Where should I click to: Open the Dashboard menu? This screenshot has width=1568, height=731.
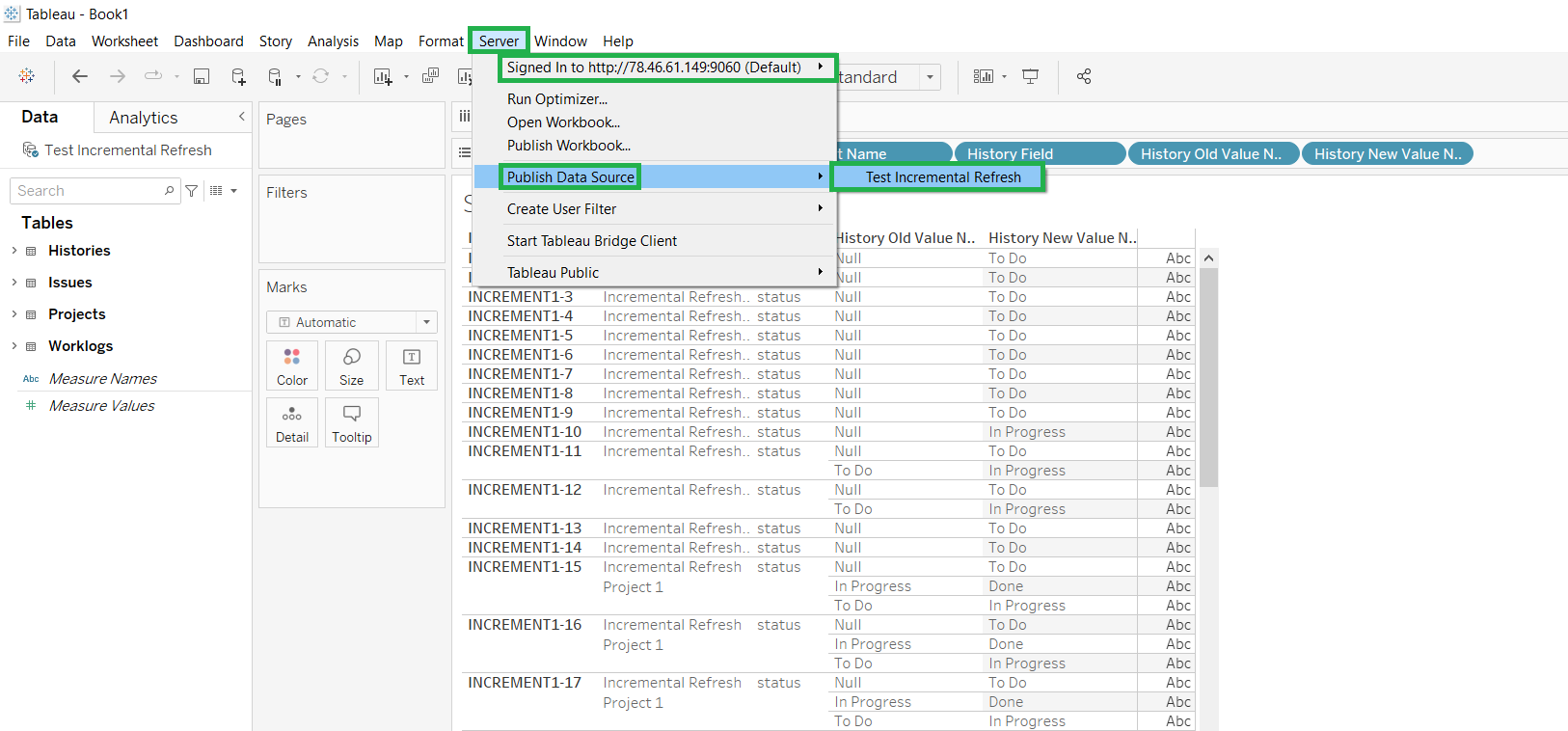(208, 41)
